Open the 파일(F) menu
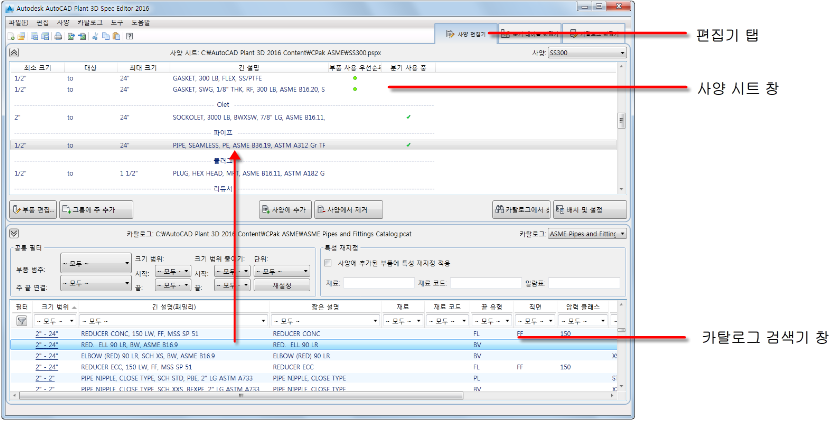The image size is (832, 421). pyautogui.click(x=19, y=23)
